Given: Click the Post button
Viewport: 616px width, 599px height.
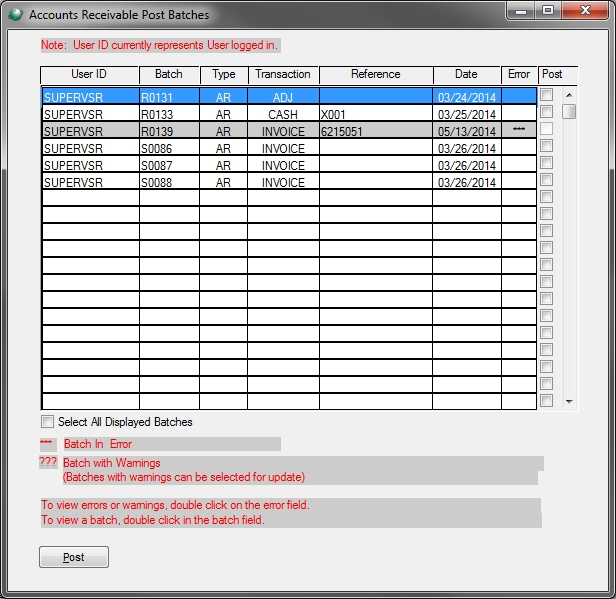Looking at the screenshot, I should 74,557.
